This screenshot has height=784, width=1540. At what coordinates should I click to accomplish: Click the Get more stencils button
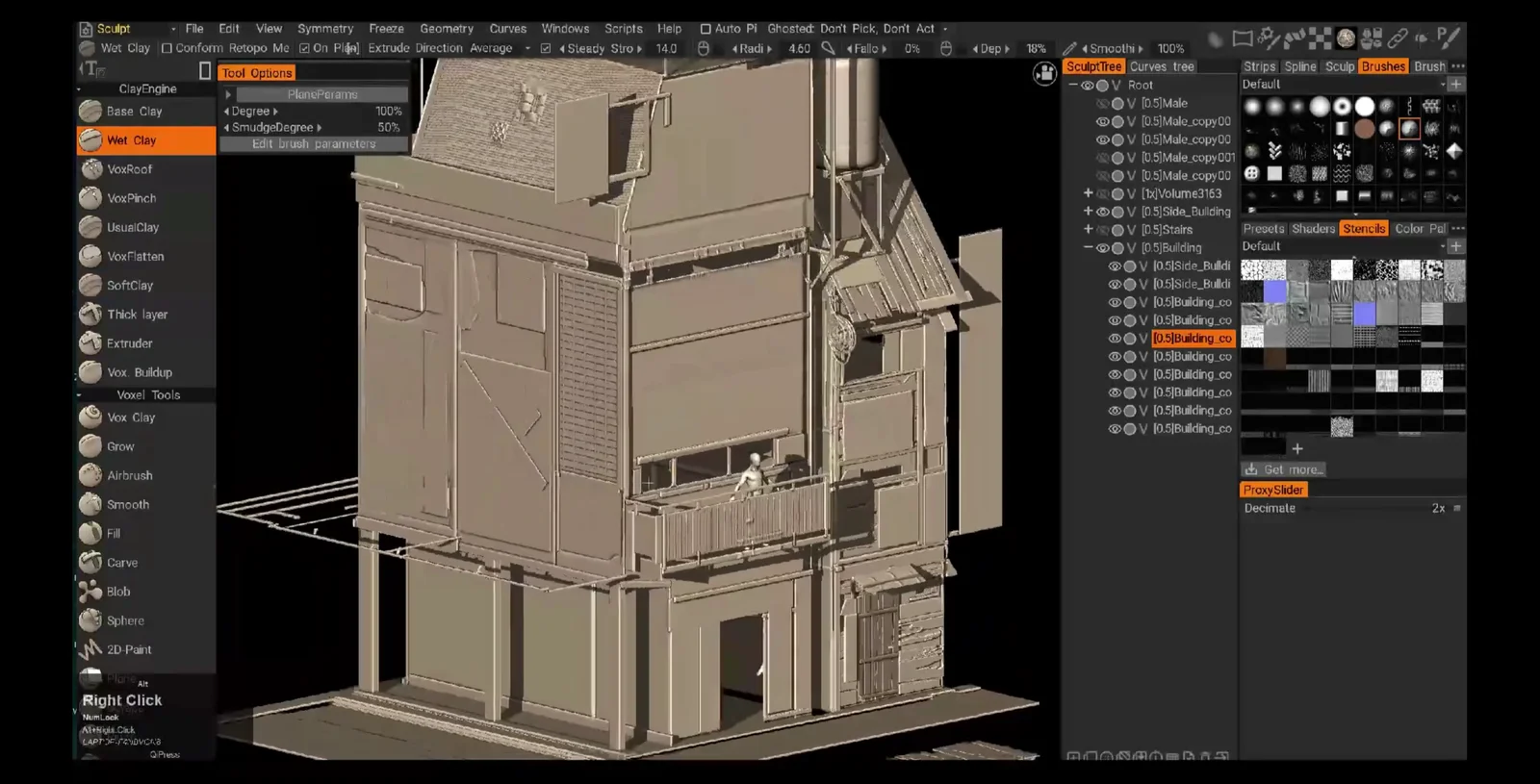[1284, 469]
